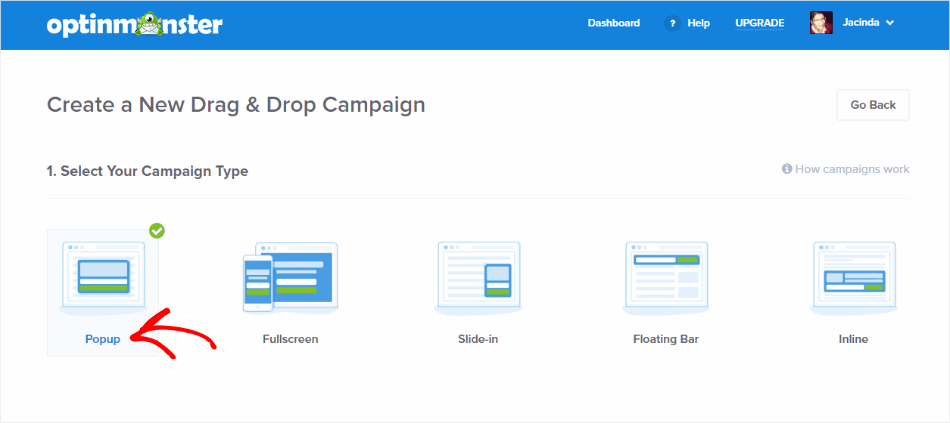
Task: Click the info icon beside How campaigns work
Action: (x=786, y=169)
